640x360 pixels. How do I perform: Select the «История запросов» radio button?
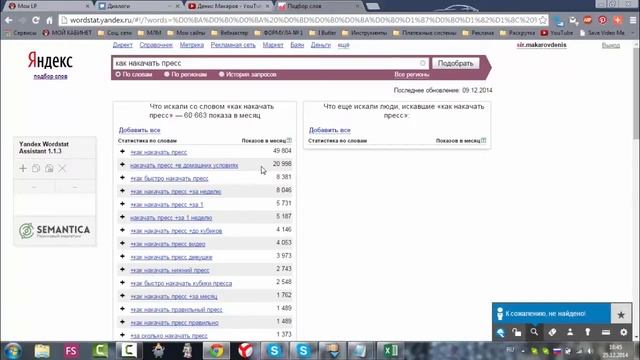(x=222, y=74)
